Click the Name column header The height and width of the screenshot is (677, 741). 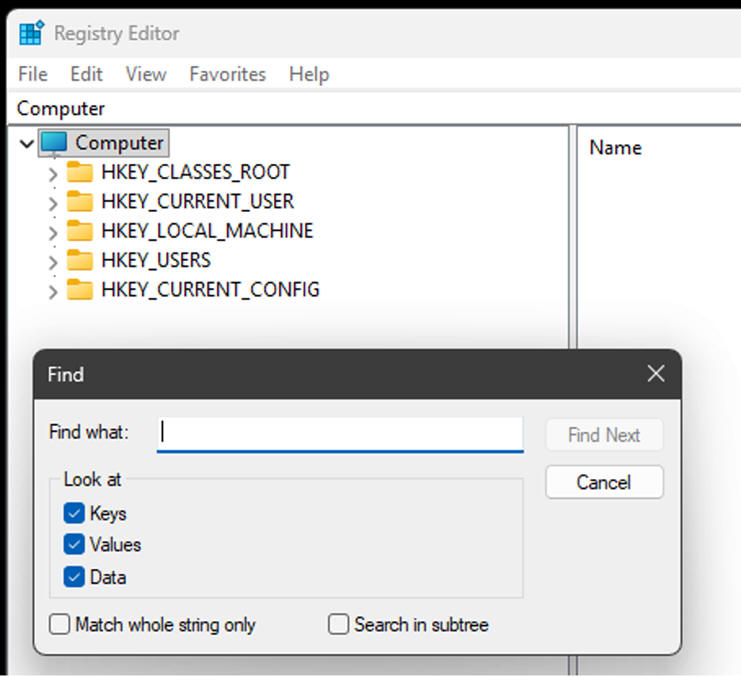pos(615,147)
